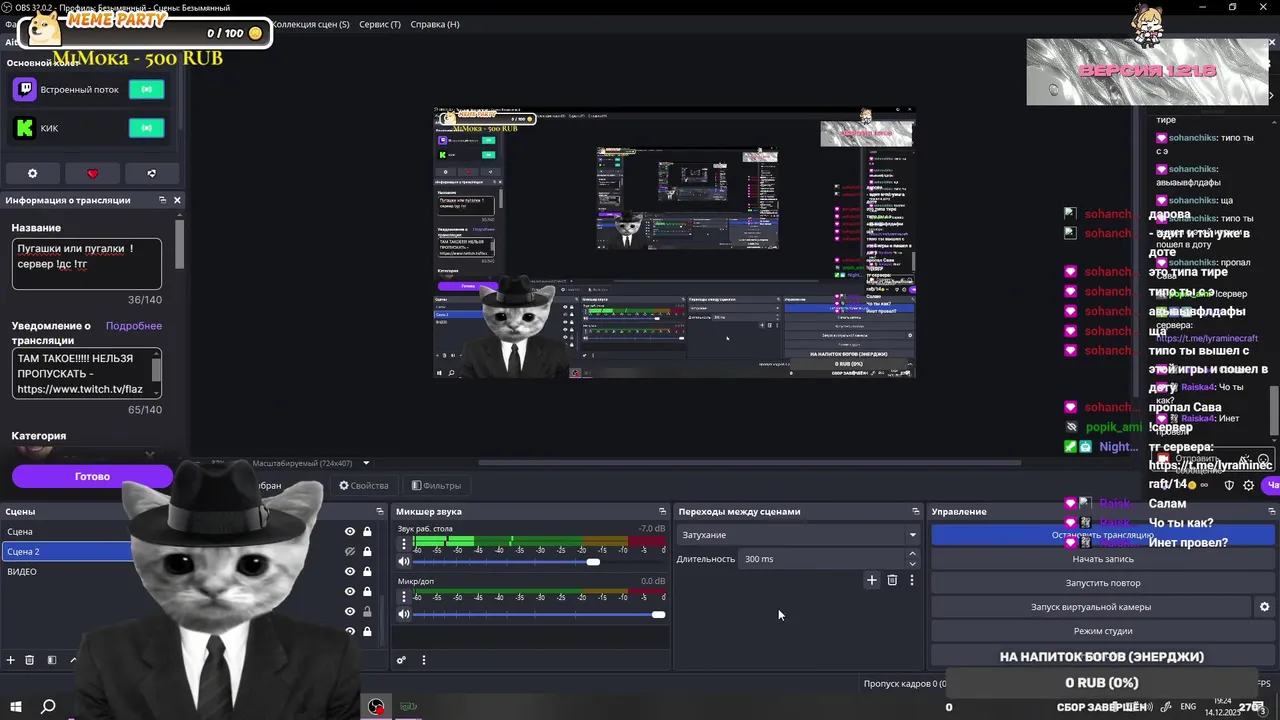Open advanced audio properties gear in mixer
Viewport: 1280px width, 720px height.
tap(401, 660)
